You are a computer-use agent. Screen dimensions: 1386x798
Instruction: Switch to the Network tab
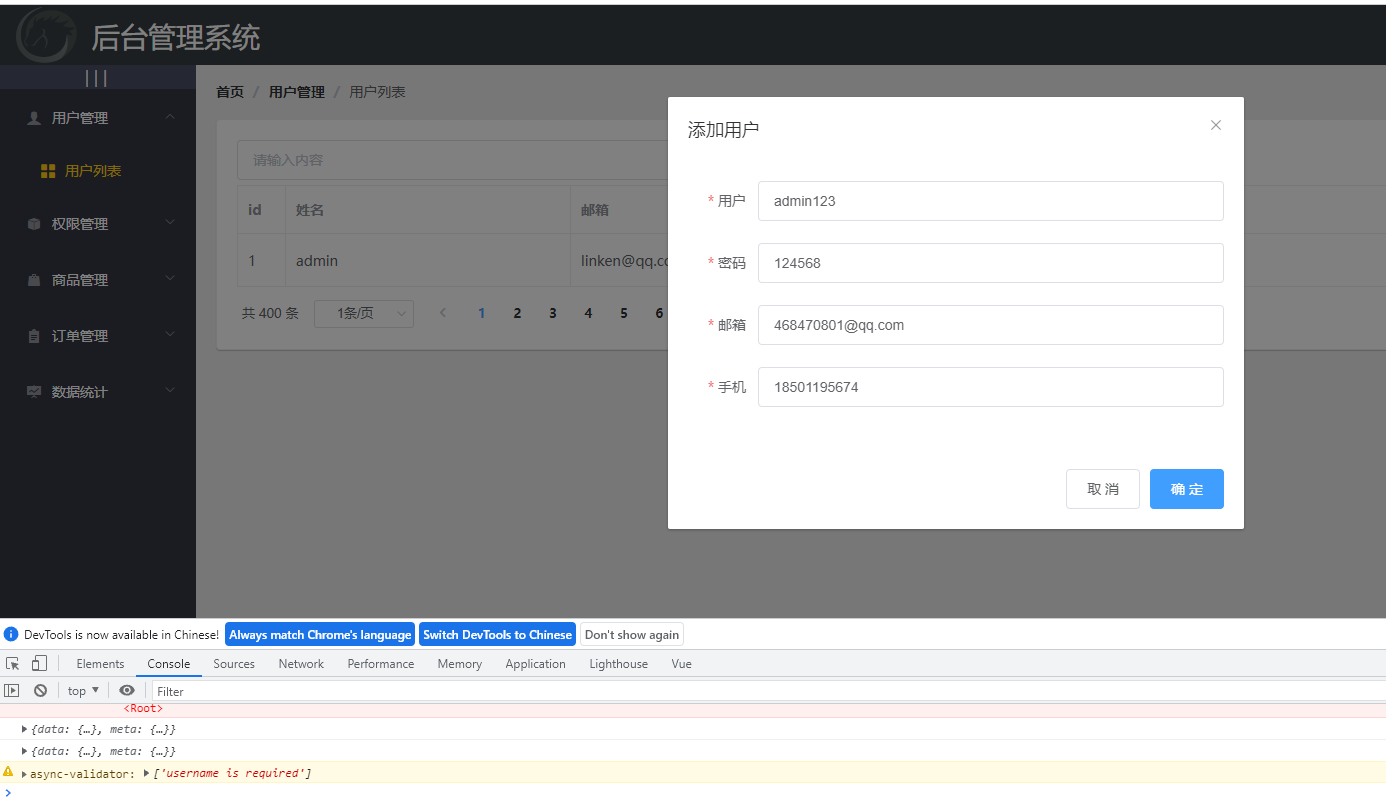coord(301,664)
